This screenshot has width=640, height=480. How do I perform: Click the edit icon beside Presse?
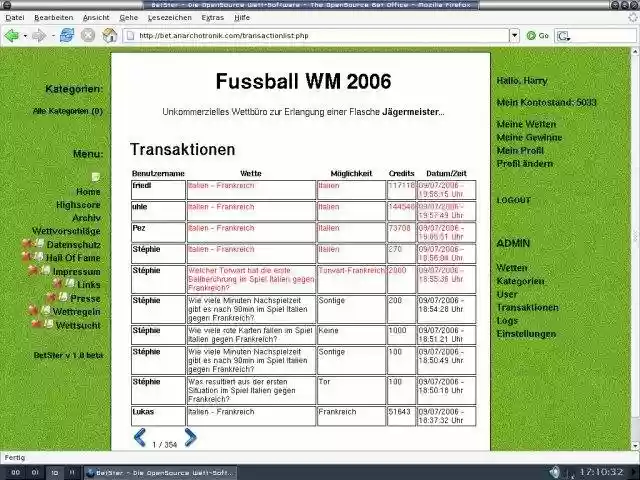coord(63,297)
